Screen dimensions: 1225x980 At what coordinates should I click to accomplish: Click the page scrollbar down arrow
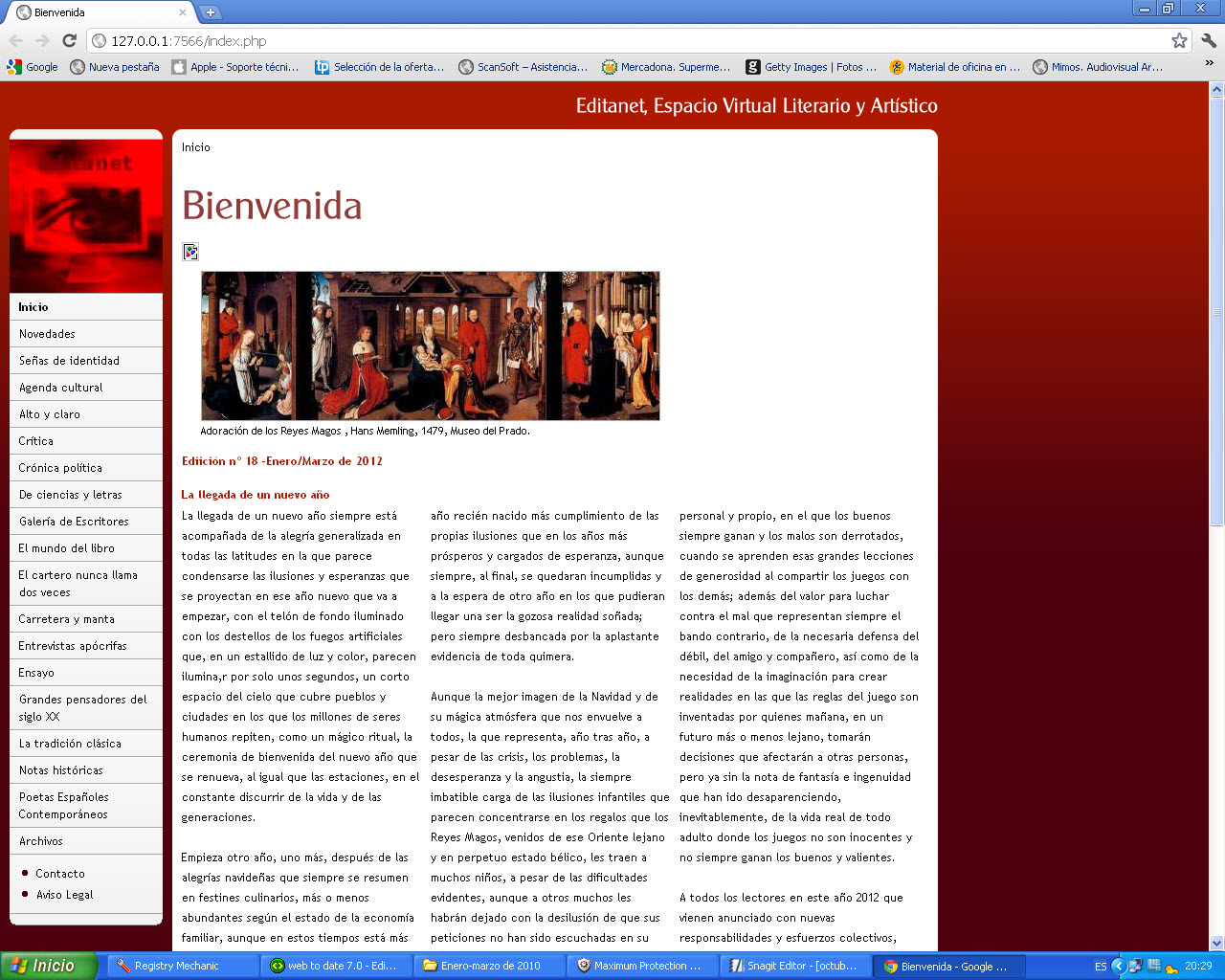pyautogui.click(x=1216, y=943)
